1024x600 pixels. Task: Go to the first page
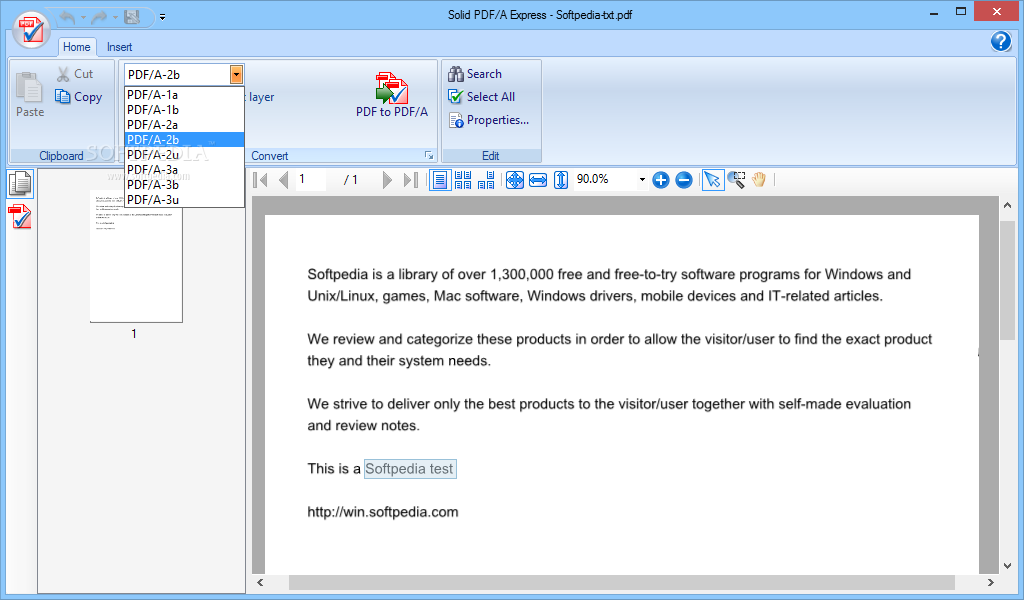[260, 180]
